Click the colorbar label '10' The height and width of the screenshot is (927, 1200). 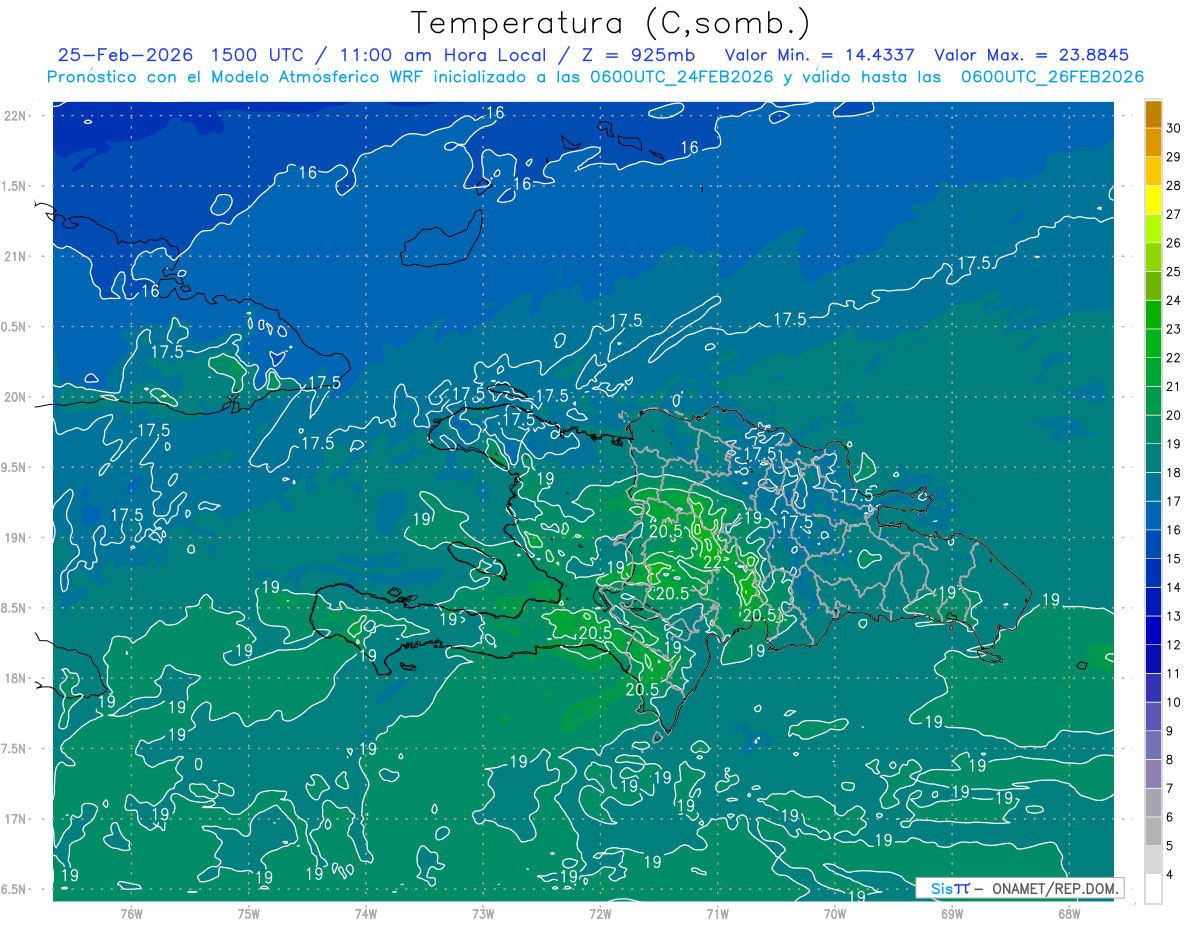[x=1173, y=702]
